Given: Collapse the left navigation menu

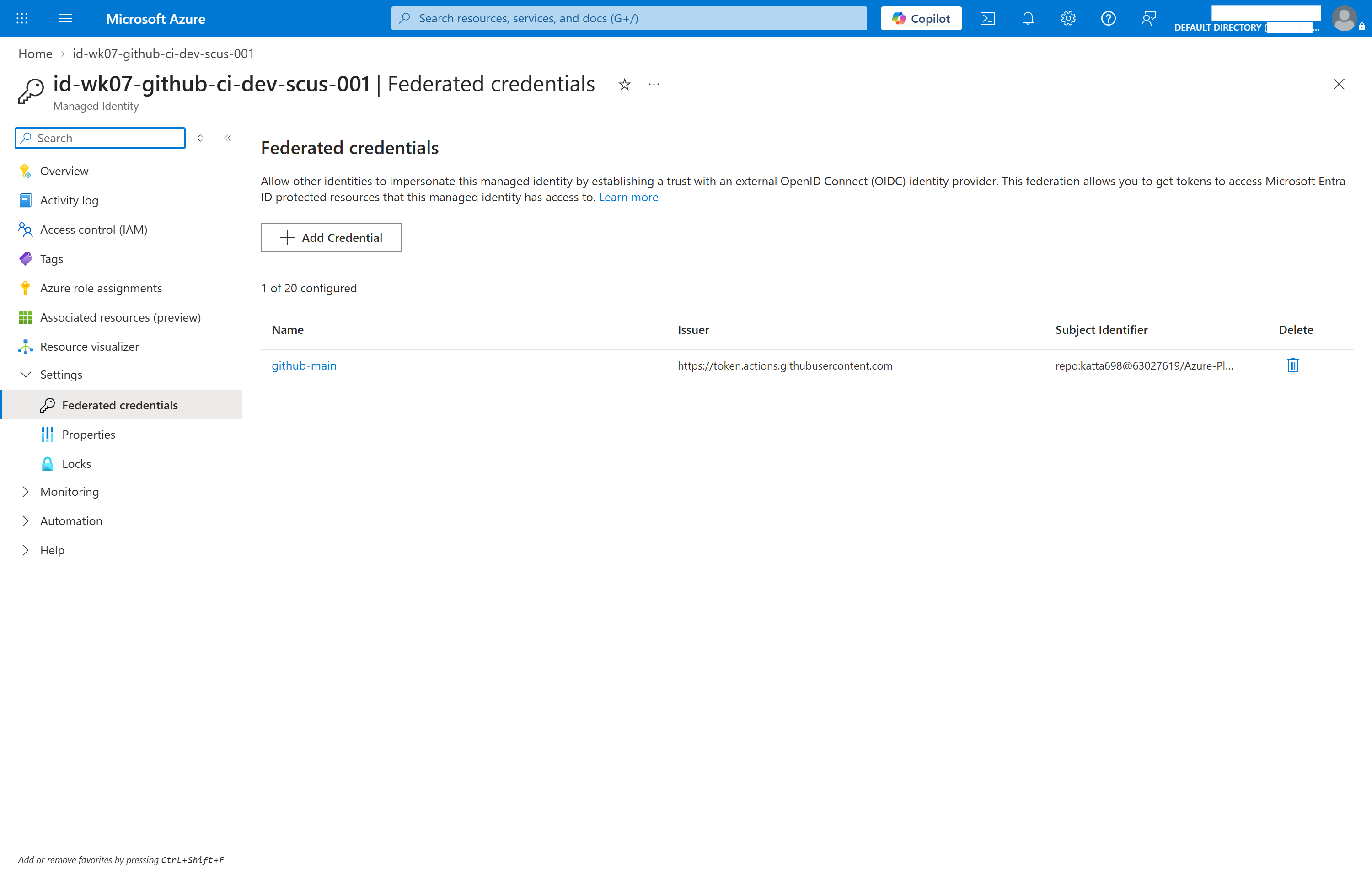Looking at the screenshot, I should pyautogui.click(x=227, y=138).
